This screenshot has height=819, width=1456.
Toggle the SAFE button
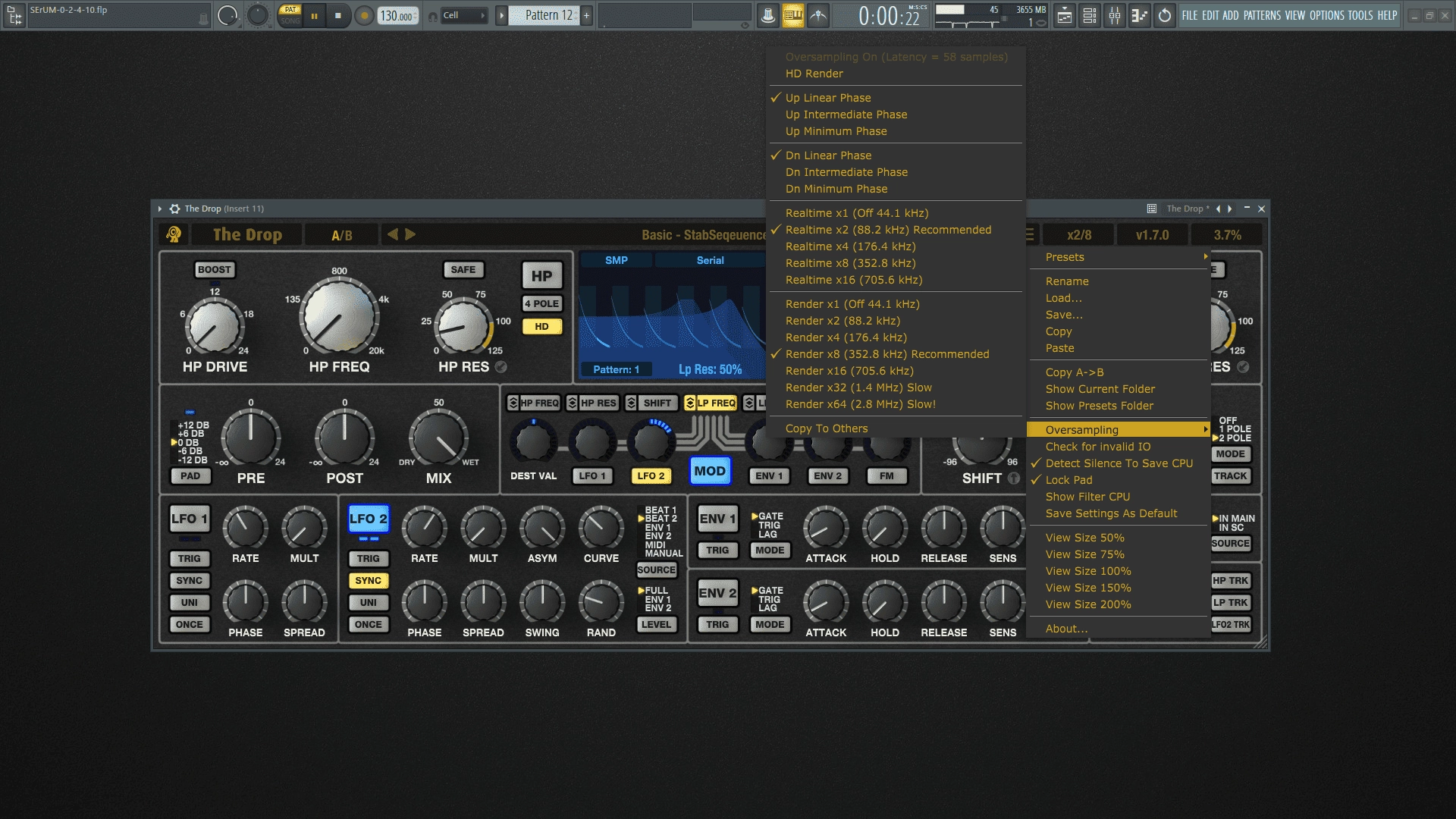point(463,270)
